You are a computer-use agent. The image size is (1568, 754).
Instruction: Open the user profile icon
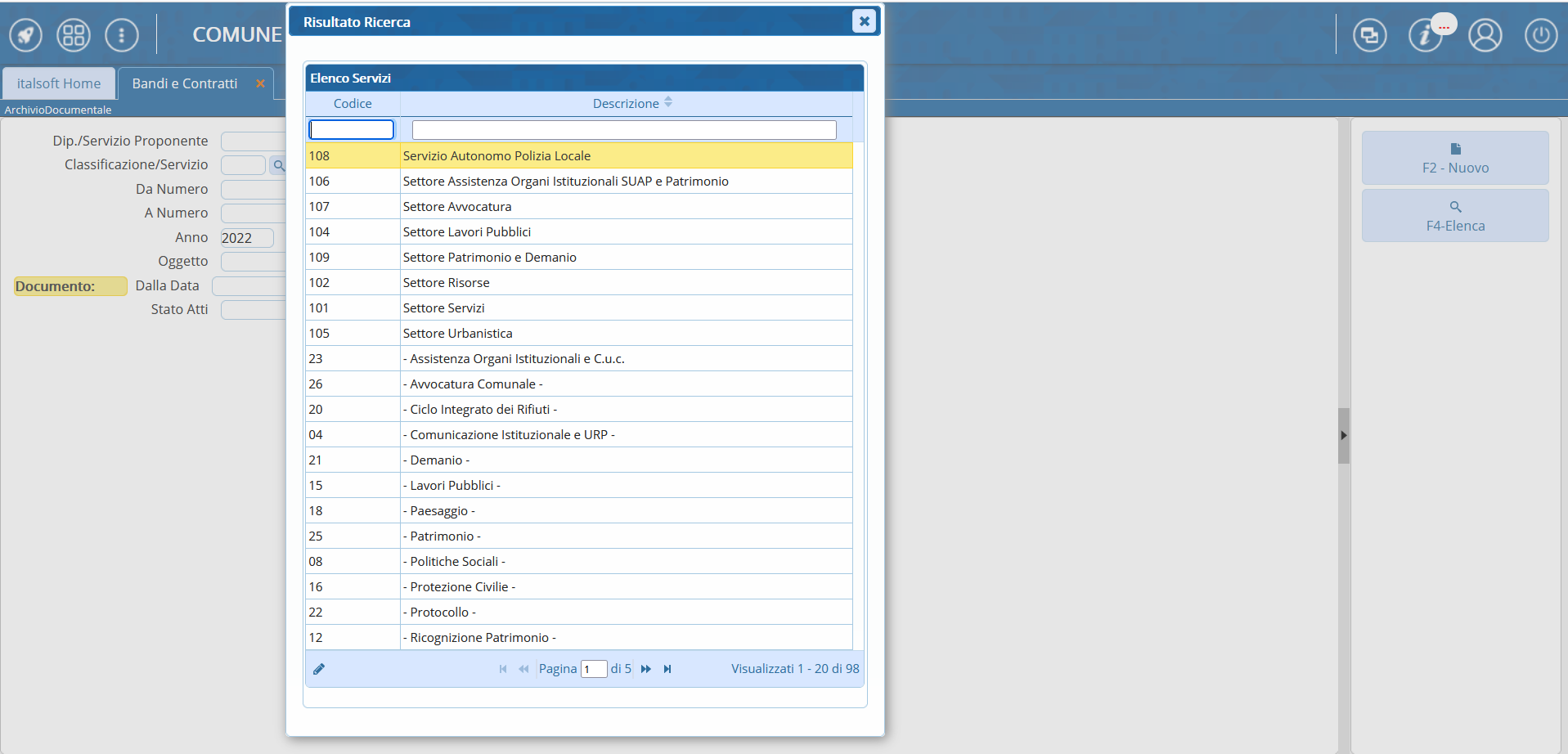pyautogui.click(x=1485, y=35)
